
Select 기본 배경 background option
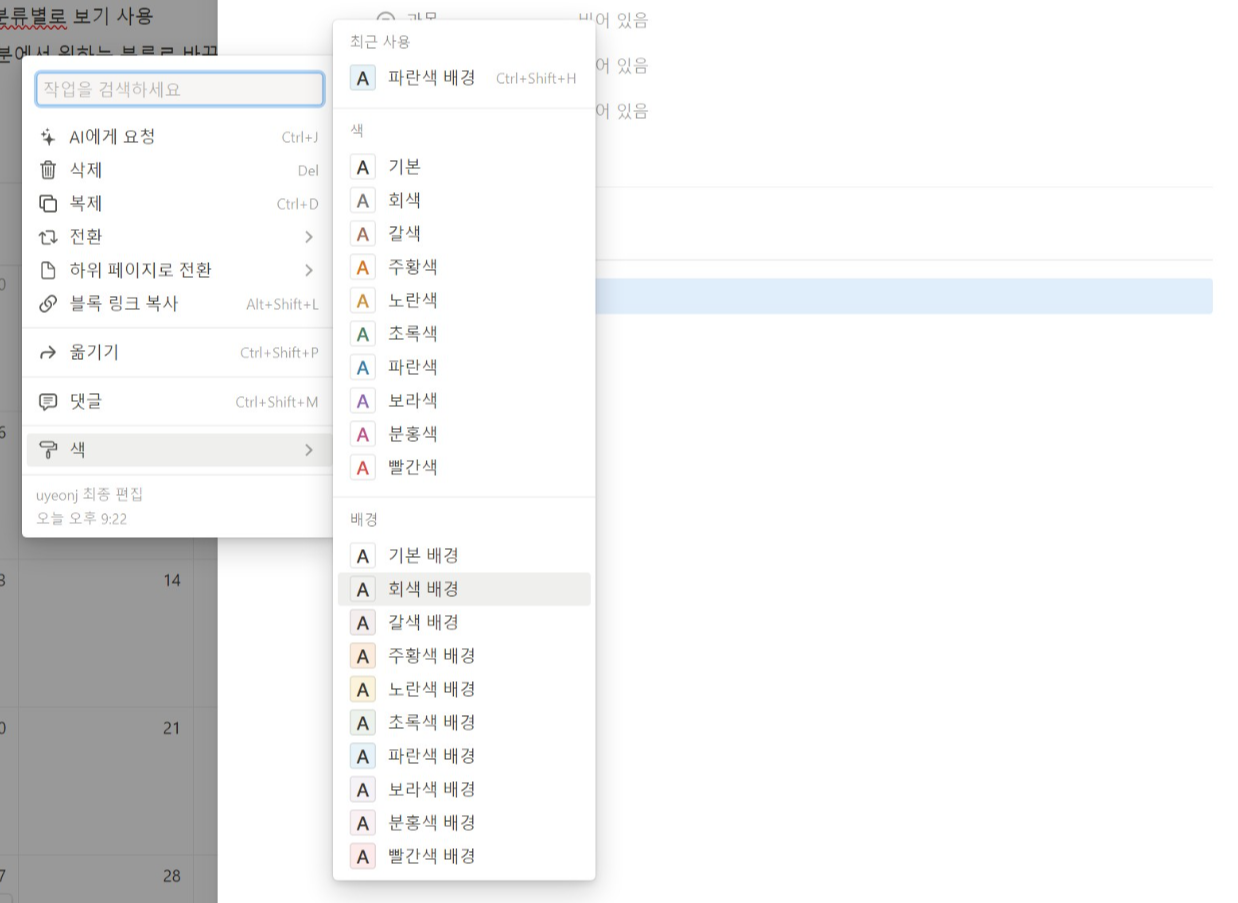464,556
